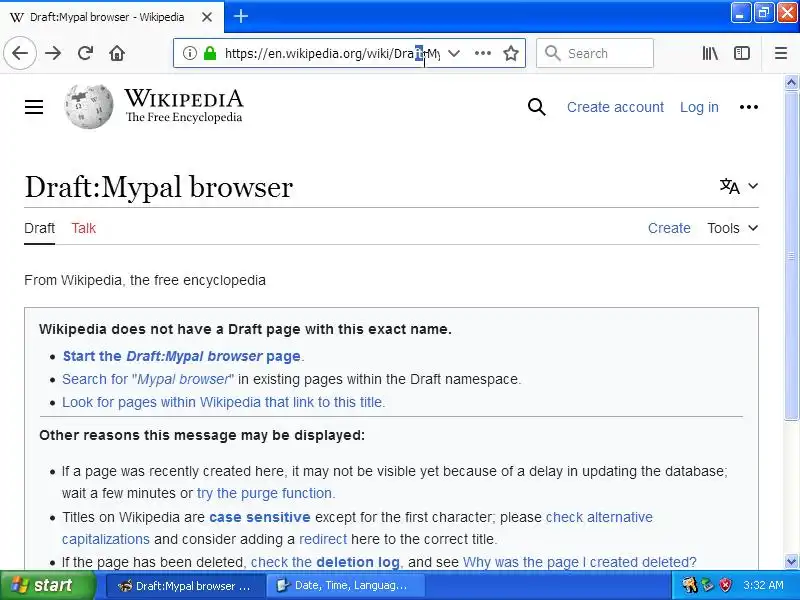
Task: Open Why was the page I created deleted
Action: pos(580,562)
